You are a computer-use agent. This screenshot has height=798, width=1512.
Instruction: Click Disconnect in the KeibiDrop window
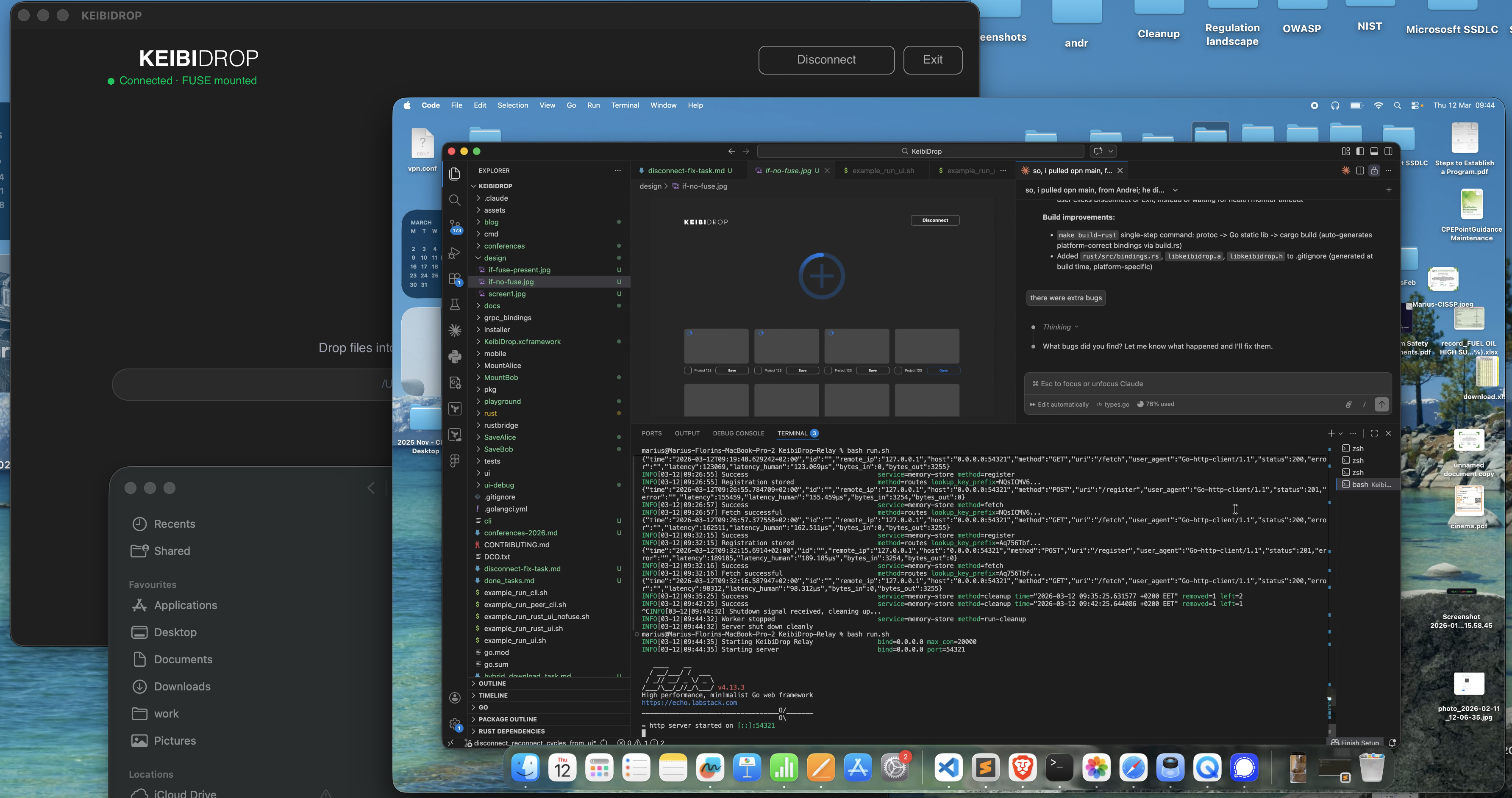tap(826, 60)
